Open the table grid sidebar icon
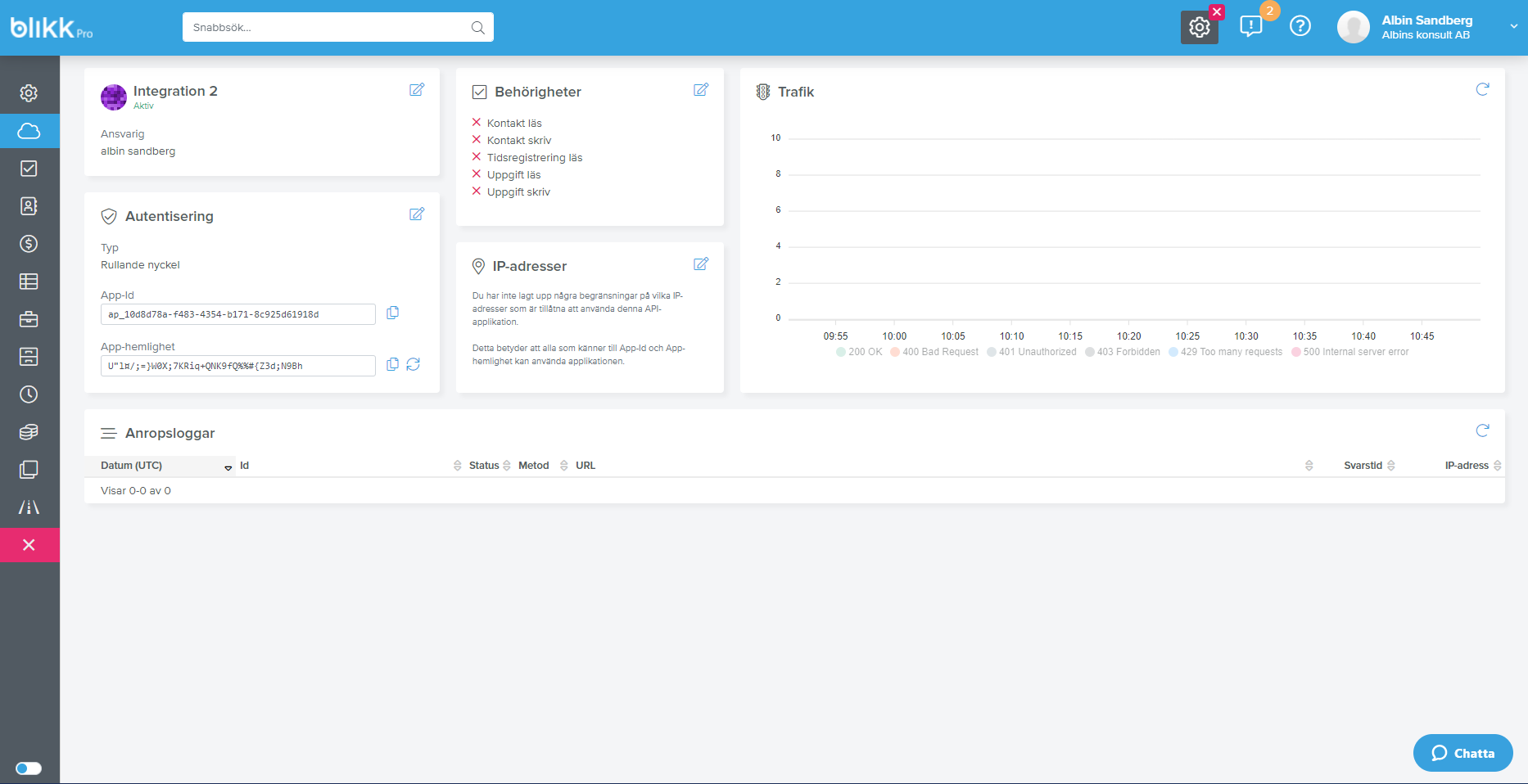The width and height of the screenshot is (1528, 784). 29,282
